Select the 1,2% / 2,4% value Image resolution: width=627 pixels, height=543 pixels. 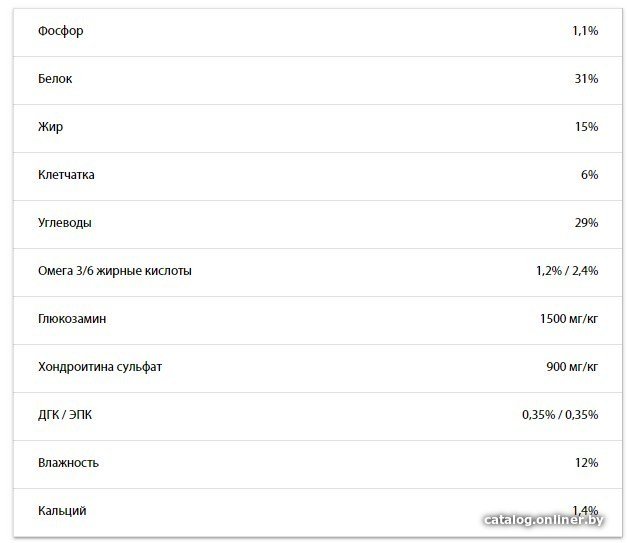567,271
